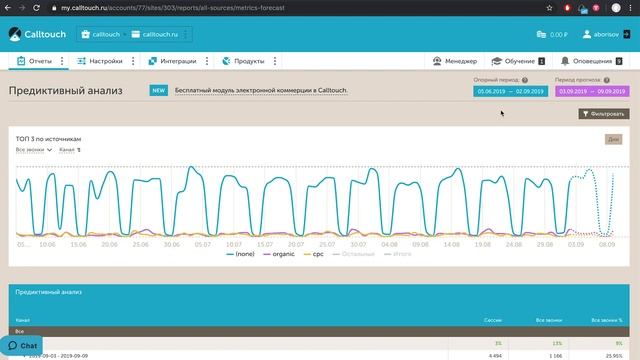Open help tooltip for Опорный период
Screen dimensions: 640x360
[525, 80]
